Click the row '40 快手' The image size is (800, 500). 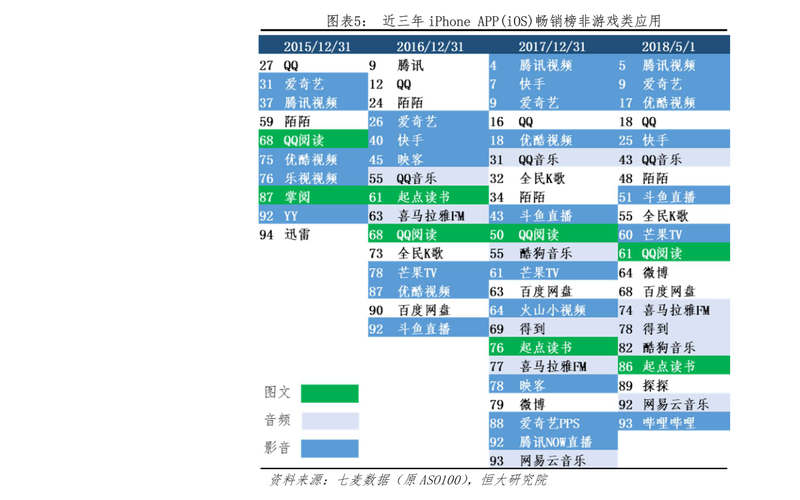tap(429, 140)
